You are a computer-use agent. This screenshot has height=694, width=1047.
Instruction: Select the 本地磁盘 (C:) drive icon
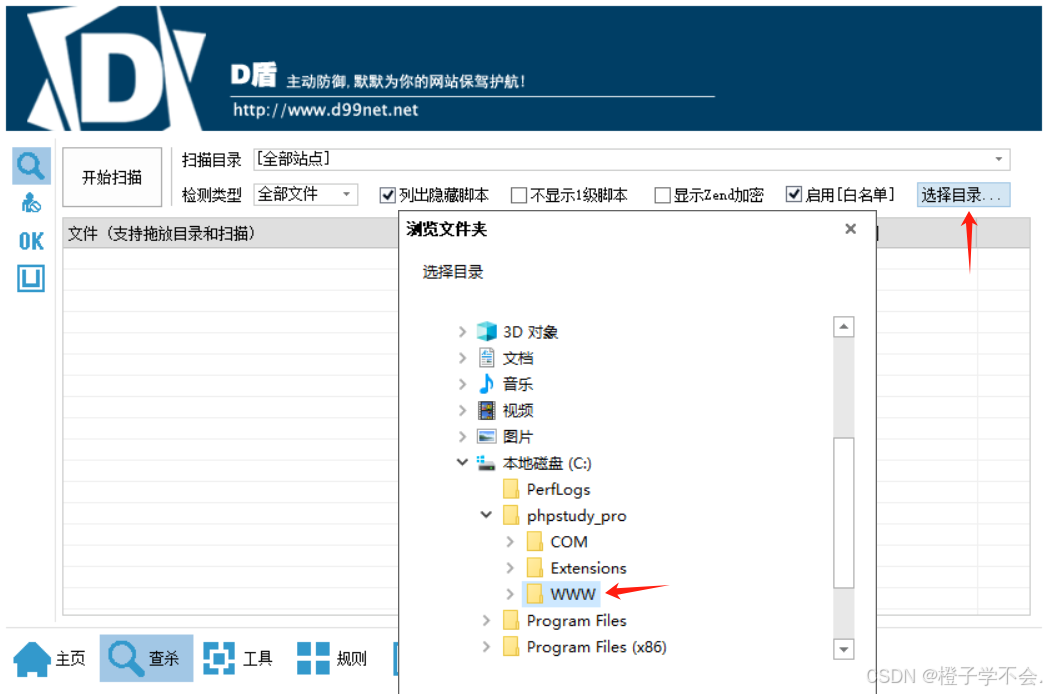[x=486, y=463]
